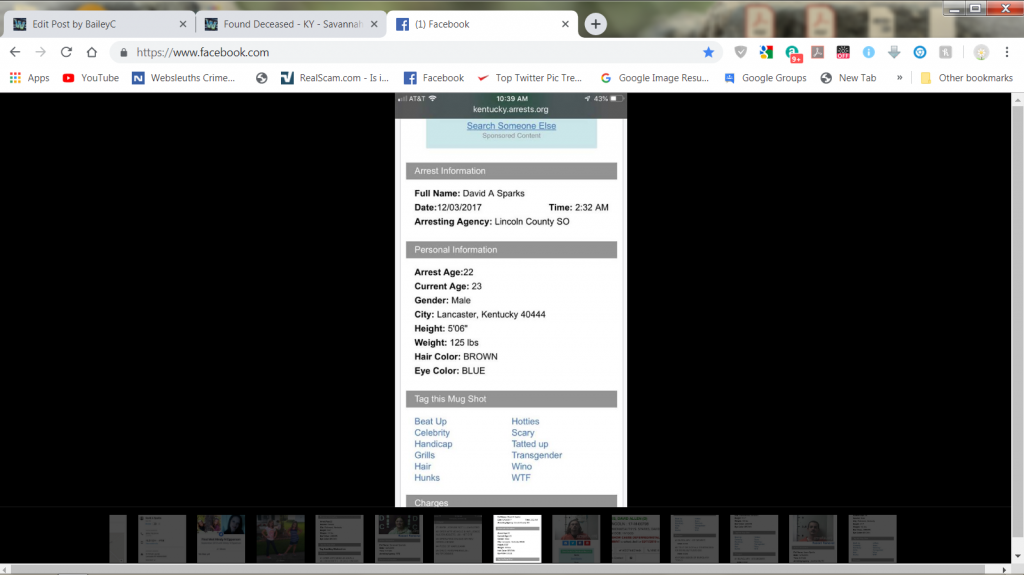Bookmark this page with the star icon
The height and width of the screenshot is (575, 1024).
708,52
